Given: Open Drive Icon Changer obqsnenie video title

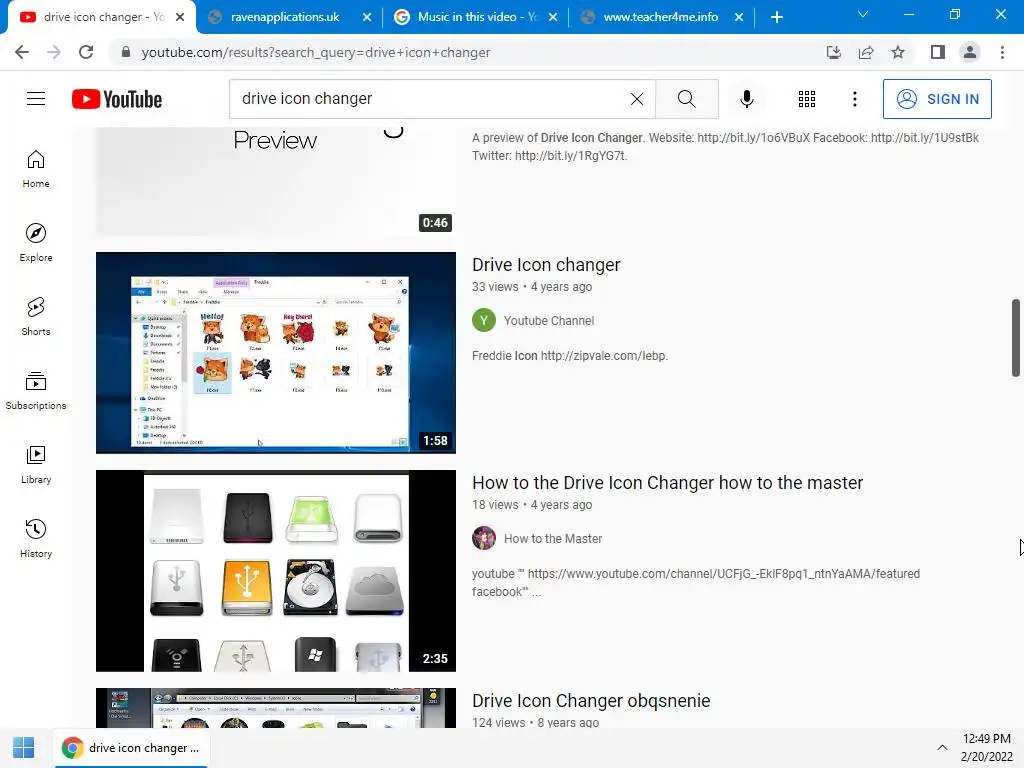Looking at the screenshot, I should coord(591,701).
